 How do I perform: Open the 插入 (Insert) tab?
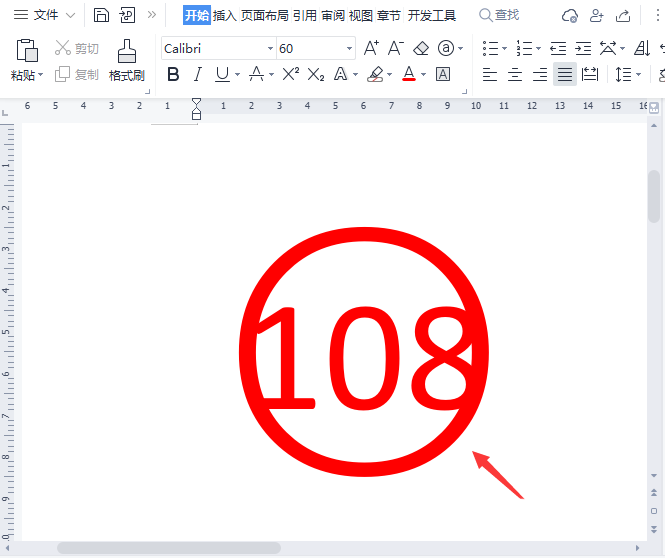point(225,15)
